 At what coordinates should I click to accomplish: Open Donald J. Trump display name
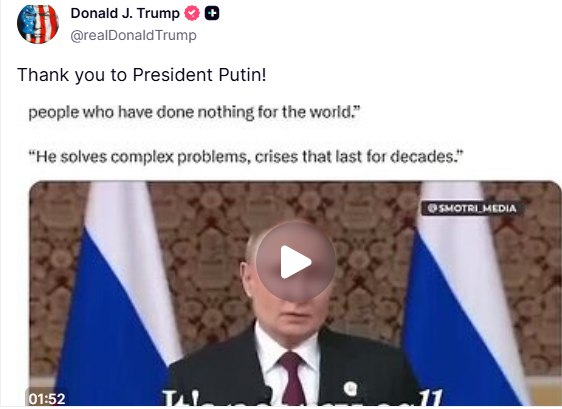[x=125, y=14]
